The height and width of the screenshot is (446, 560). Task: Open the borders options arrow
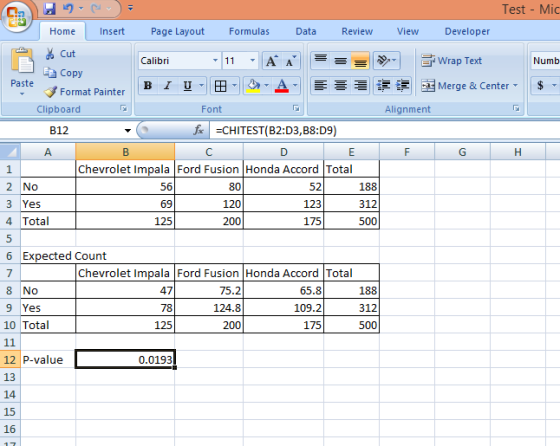click(x=234, y=86)
